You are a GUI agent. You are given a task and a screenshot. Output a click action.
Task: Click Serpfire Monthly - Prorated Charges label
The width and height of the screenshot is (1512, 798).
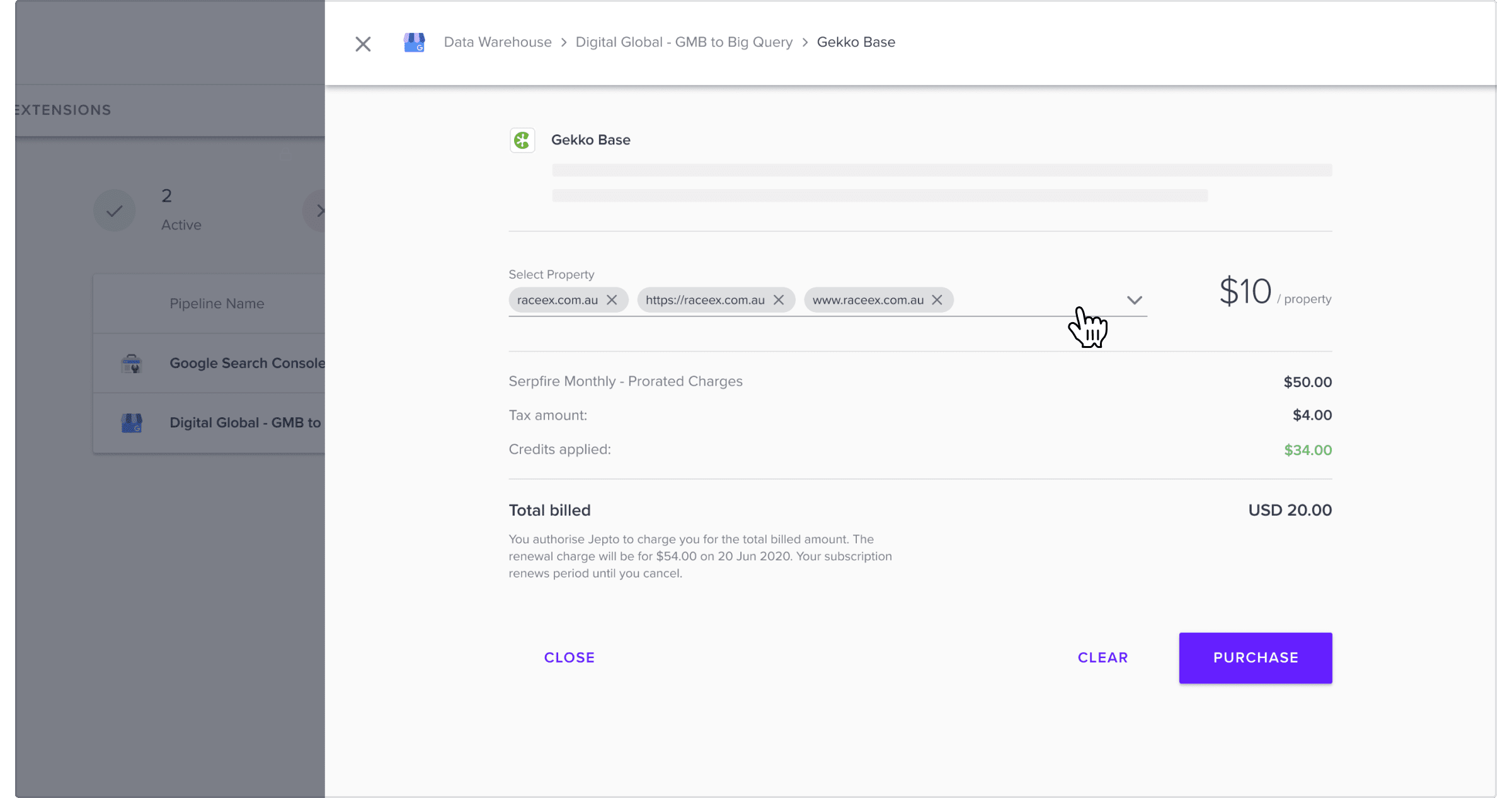click(626, 381)
